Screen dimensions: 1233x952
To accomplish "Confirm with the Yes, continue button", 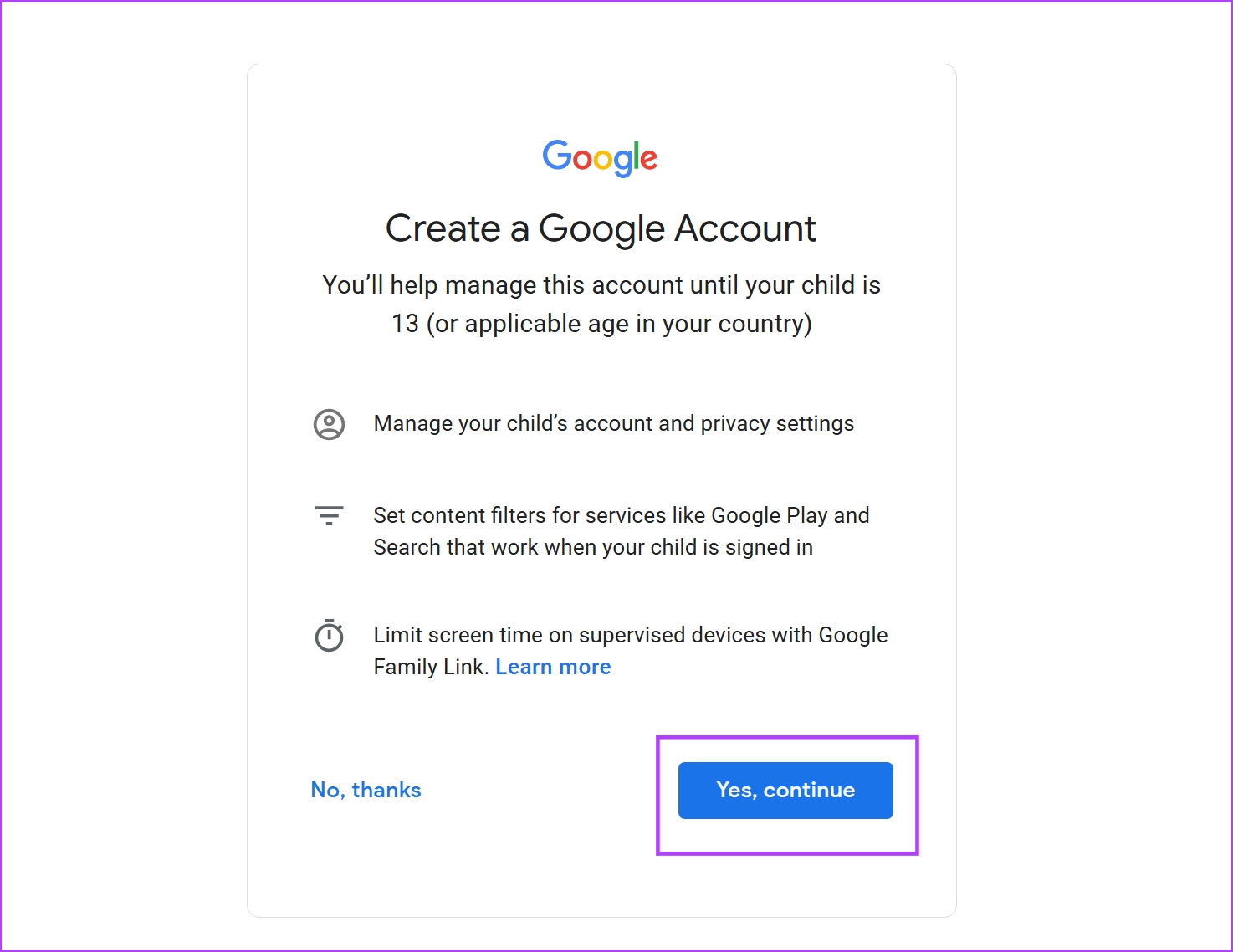I will click(785, 791).
